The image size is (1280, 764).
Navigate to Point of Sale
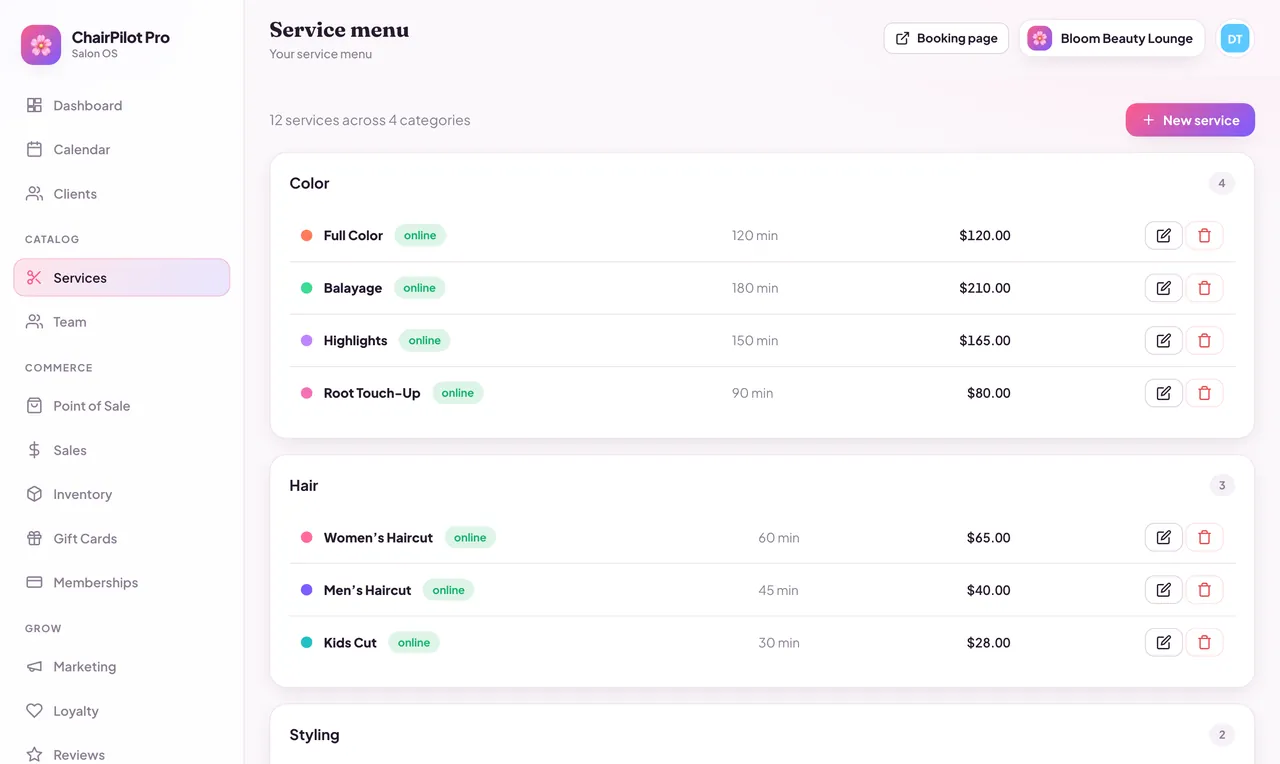click(122, 406)
